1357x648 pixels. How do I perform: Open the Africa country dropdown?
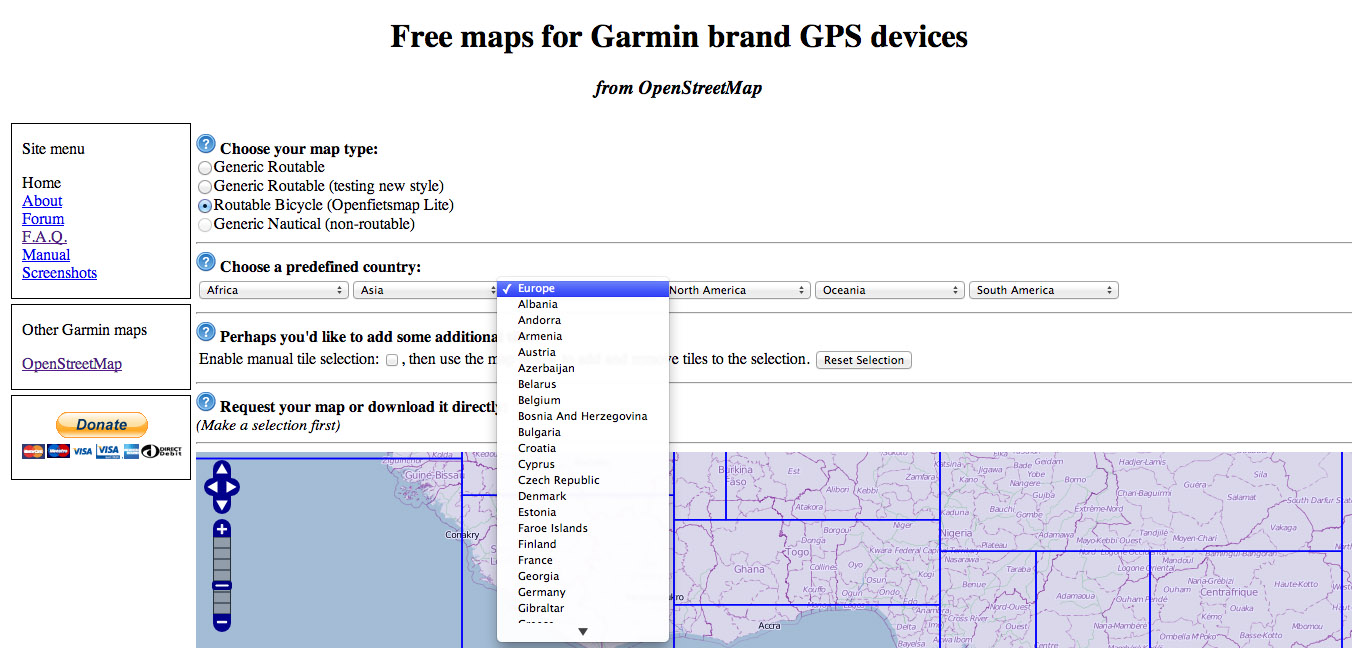pos(274,290)
